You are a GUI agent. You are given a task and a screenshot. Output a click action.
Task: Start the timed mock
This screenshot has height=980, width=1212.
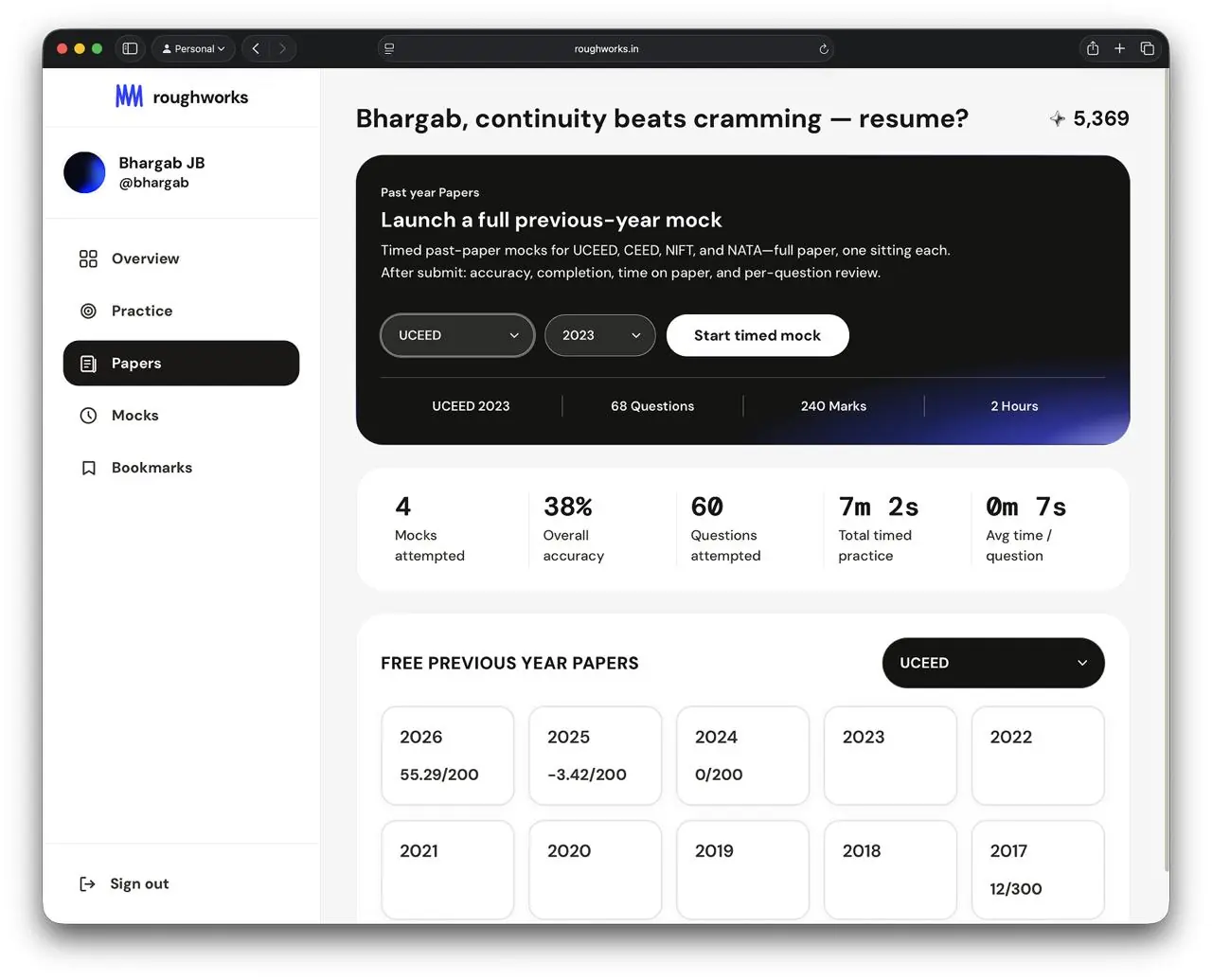pyautogui.click(x=757, y=335)
